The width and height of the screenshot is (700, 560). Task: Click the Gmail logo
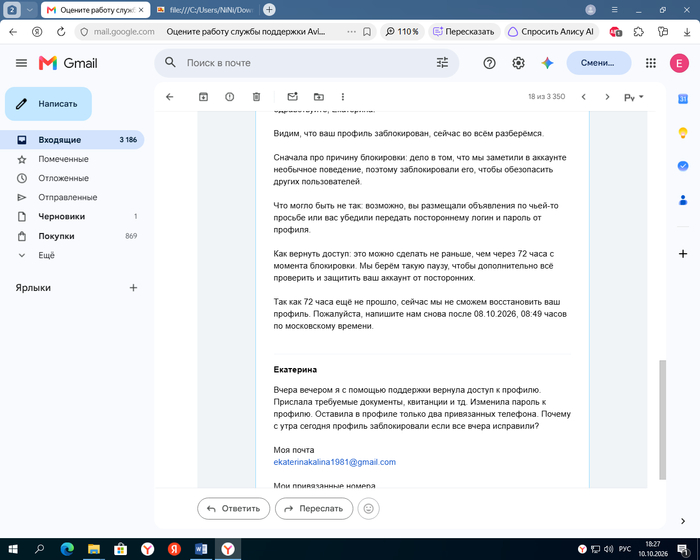tap(68, 63)
